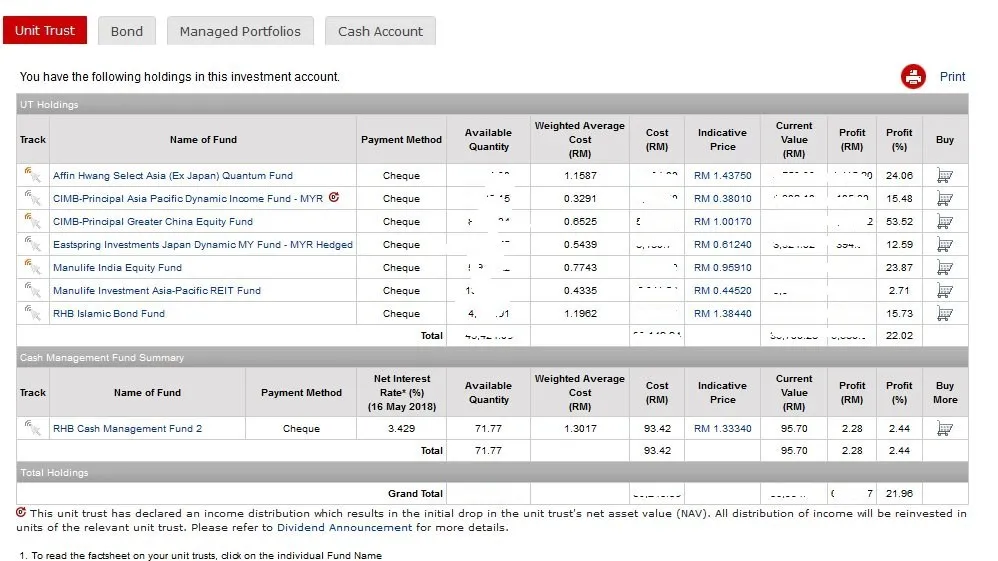Click buy cart for Manulife Asia-Pacific REIT Fund
The height and width of the screenshot is (561, 998).
coord(945,290)
